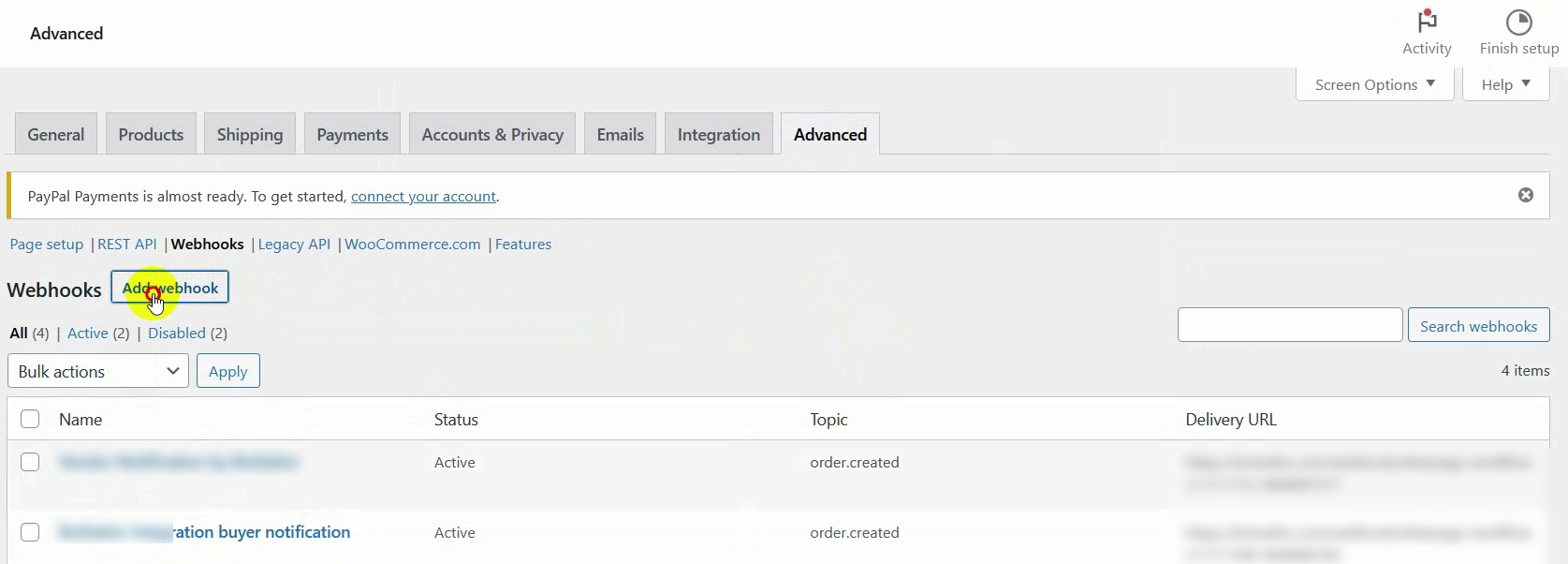
Task: Switch to the Payments tab
Action: [x=352, y=134]
